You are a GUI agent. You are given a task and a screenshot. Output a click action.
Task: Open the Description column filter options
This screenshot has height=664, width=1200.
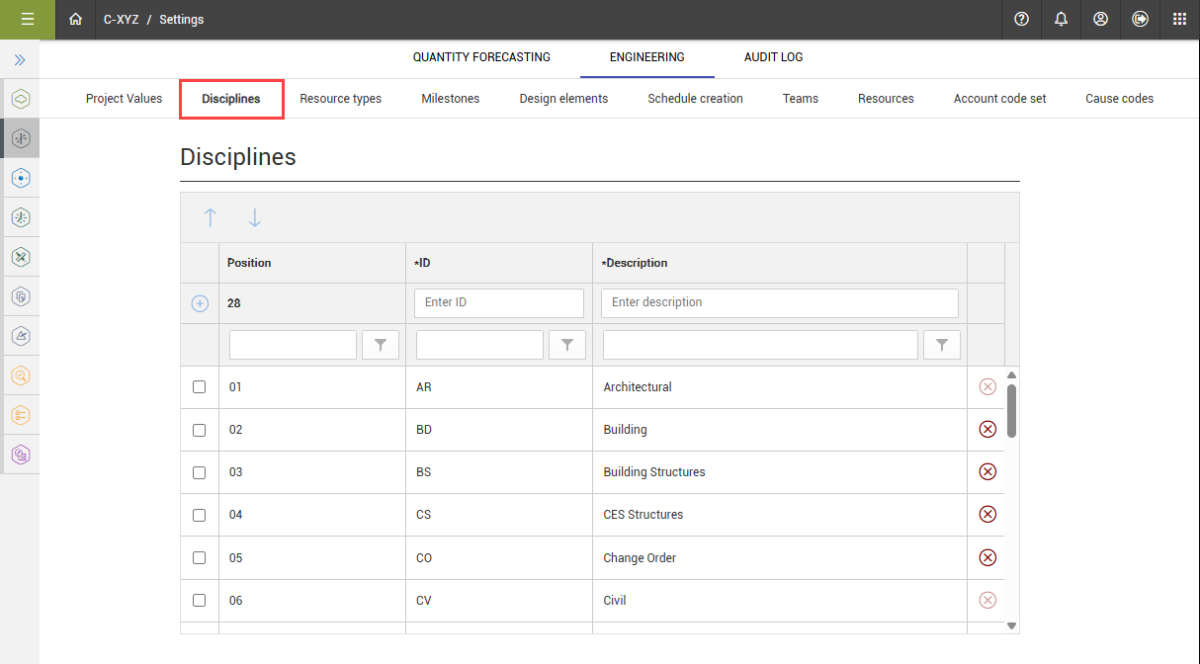[941, 345]
